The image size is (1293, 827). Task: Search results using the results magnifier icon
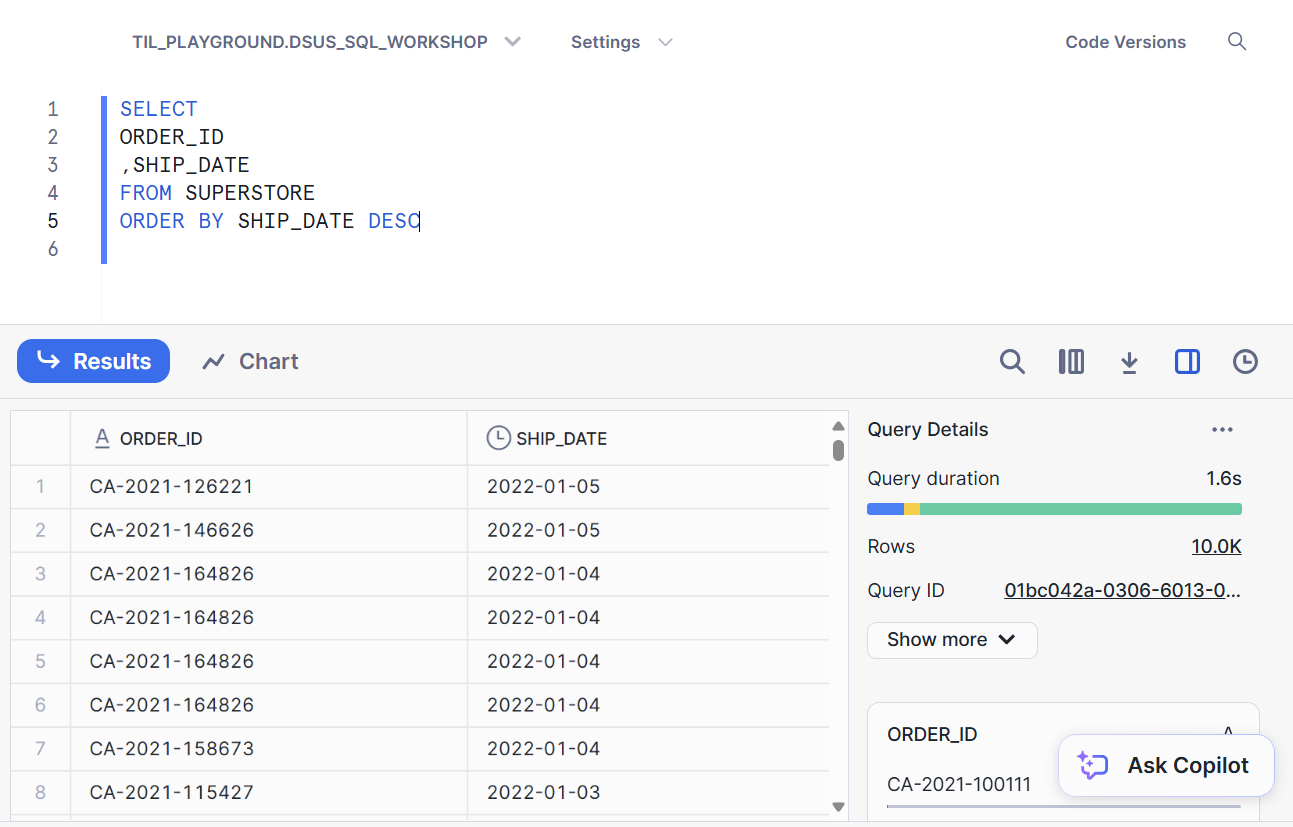point(1012,362)
